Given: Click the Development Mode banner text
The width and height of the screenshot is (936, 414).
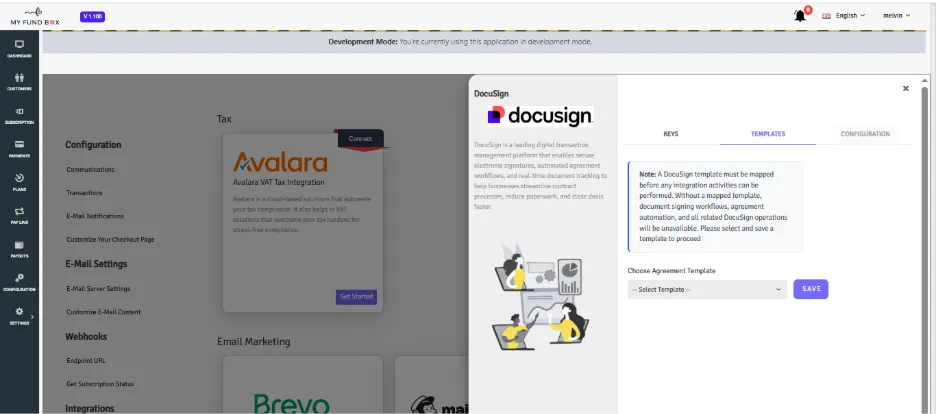Looking at the screenshot, I should (460, 42).
